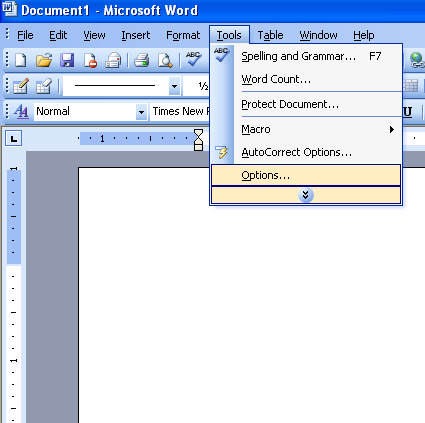This screenshot has width=425, height=423.
Task: Click the Times New Roman font box
Action: click(180, 111)
